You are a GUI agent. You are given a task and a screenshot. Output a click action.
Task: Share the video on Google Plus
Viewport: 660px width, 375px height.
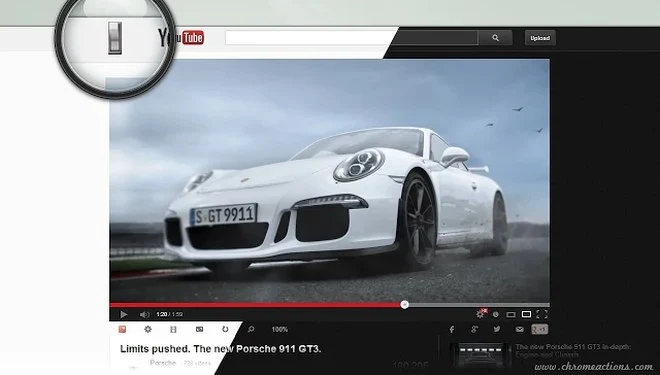point(474,330)
